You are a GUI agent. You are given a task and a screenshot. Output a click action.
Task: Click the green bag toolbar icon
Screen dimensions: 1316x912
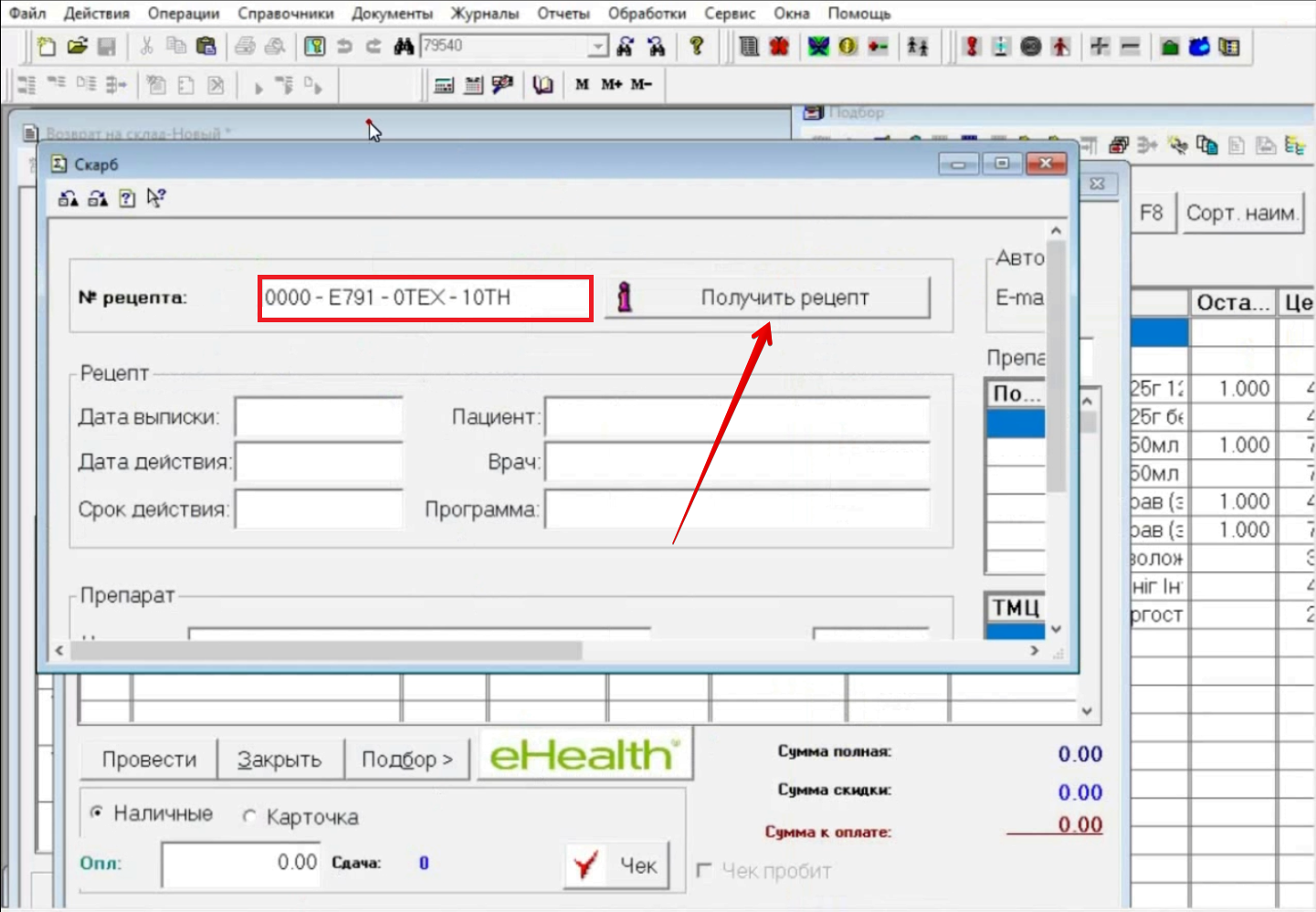point(1169,47)
